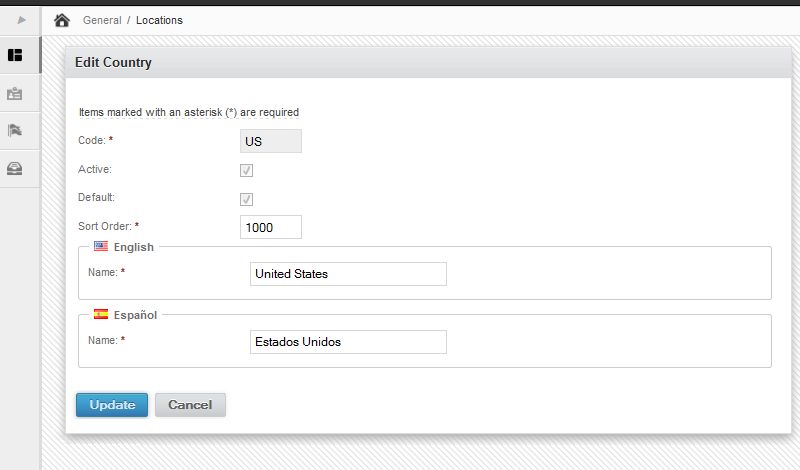The image size is (800, 470).
Task: Click the Español Name field Estados Unidos
Action: tap(348, 342)
